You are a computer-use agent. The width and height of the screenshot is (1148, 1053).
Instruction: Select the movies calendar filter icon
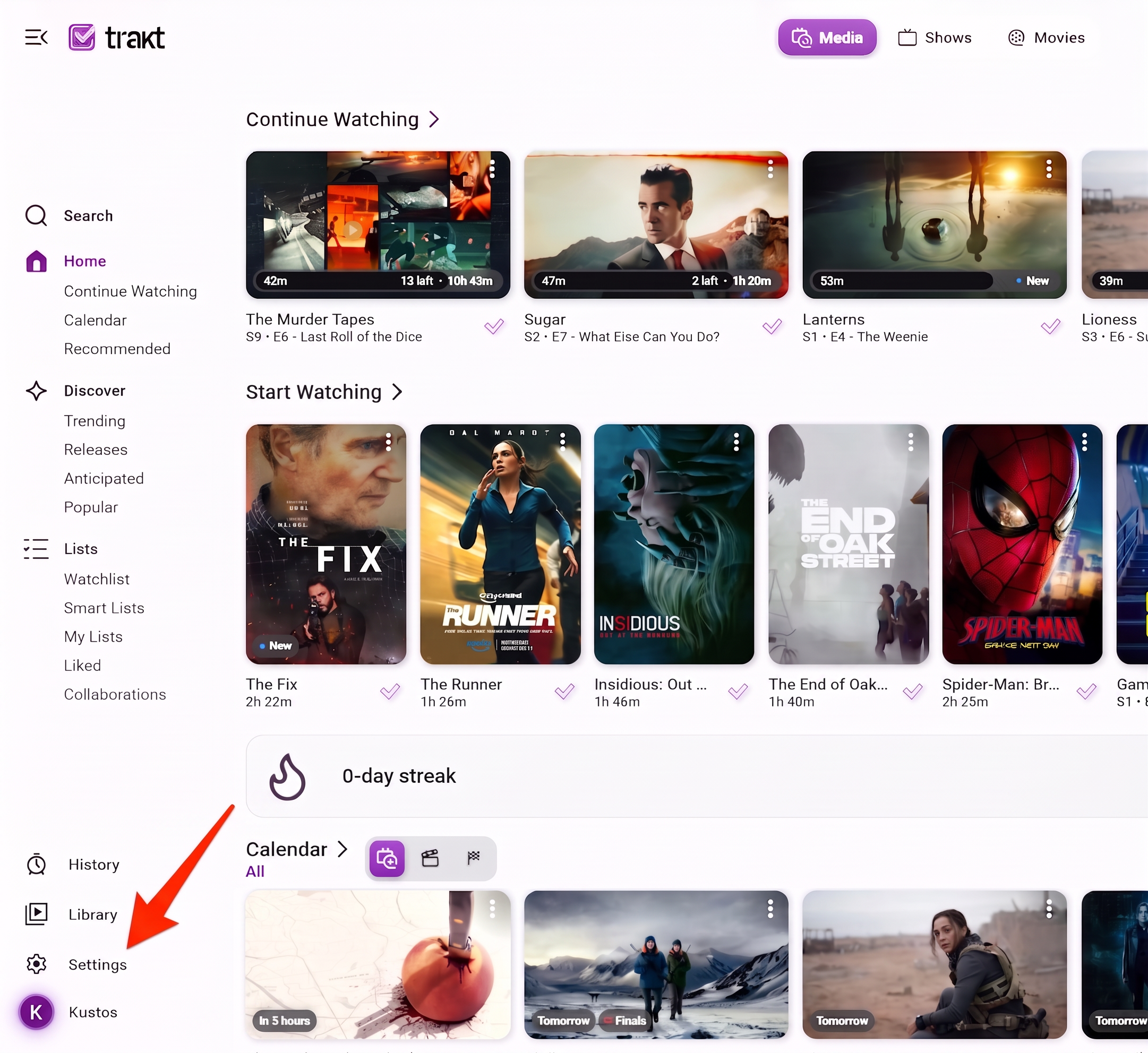coord(430,858)
